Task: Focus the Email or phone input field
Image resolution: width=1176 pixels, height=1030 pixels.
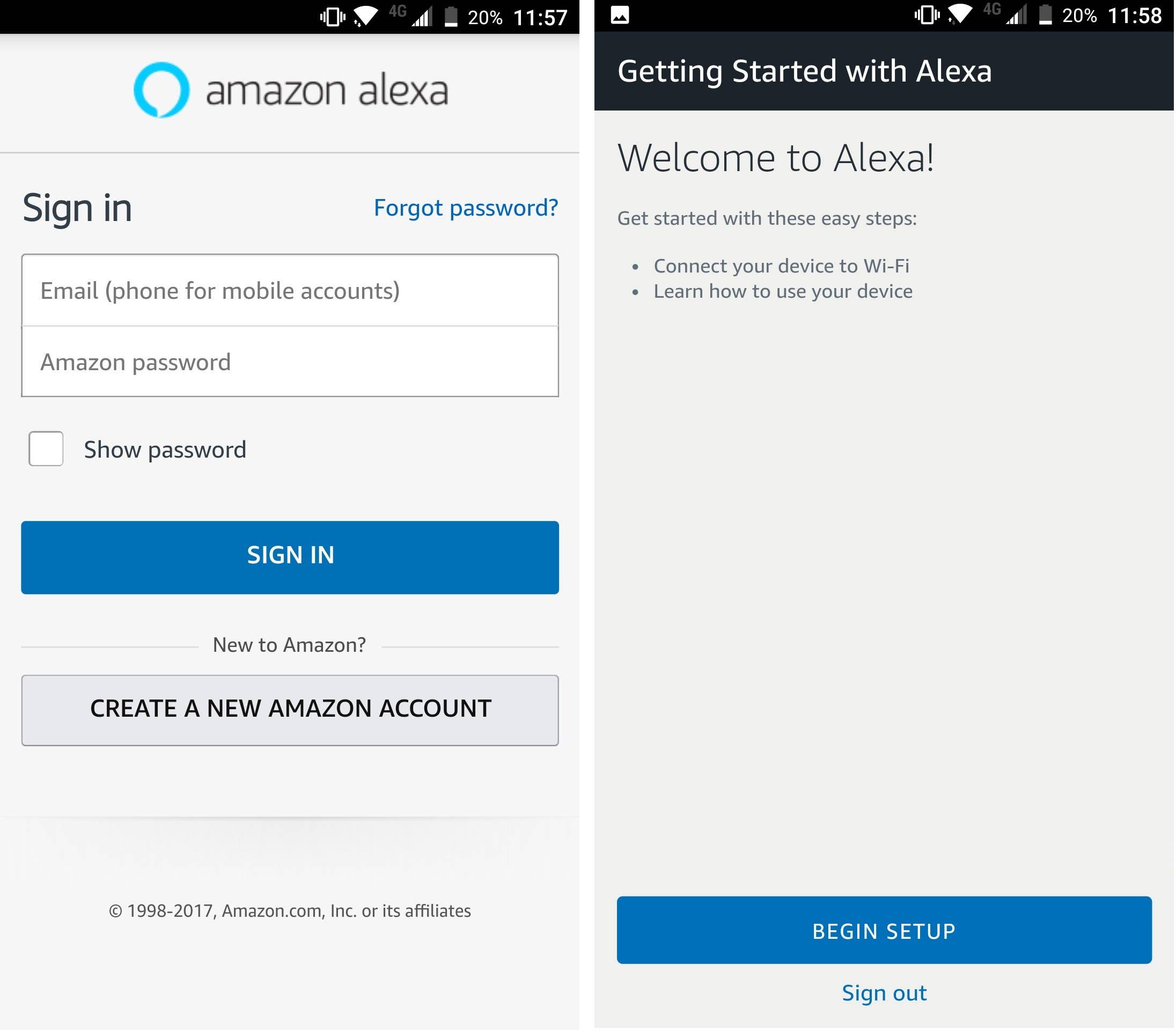Action: (290, 291)
